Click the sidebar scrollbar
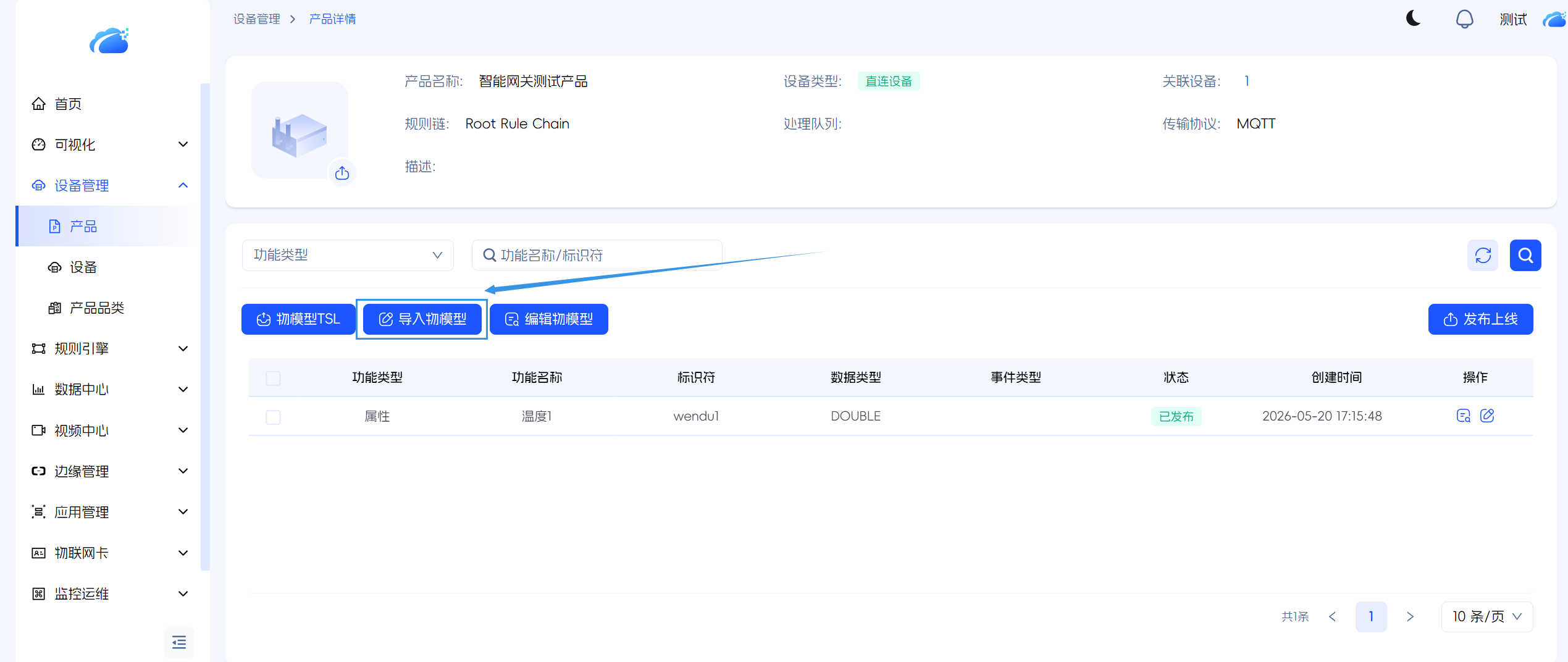The height and width of the screenshot is (662, 1568). pyautogui.click(x=205, y=327)
